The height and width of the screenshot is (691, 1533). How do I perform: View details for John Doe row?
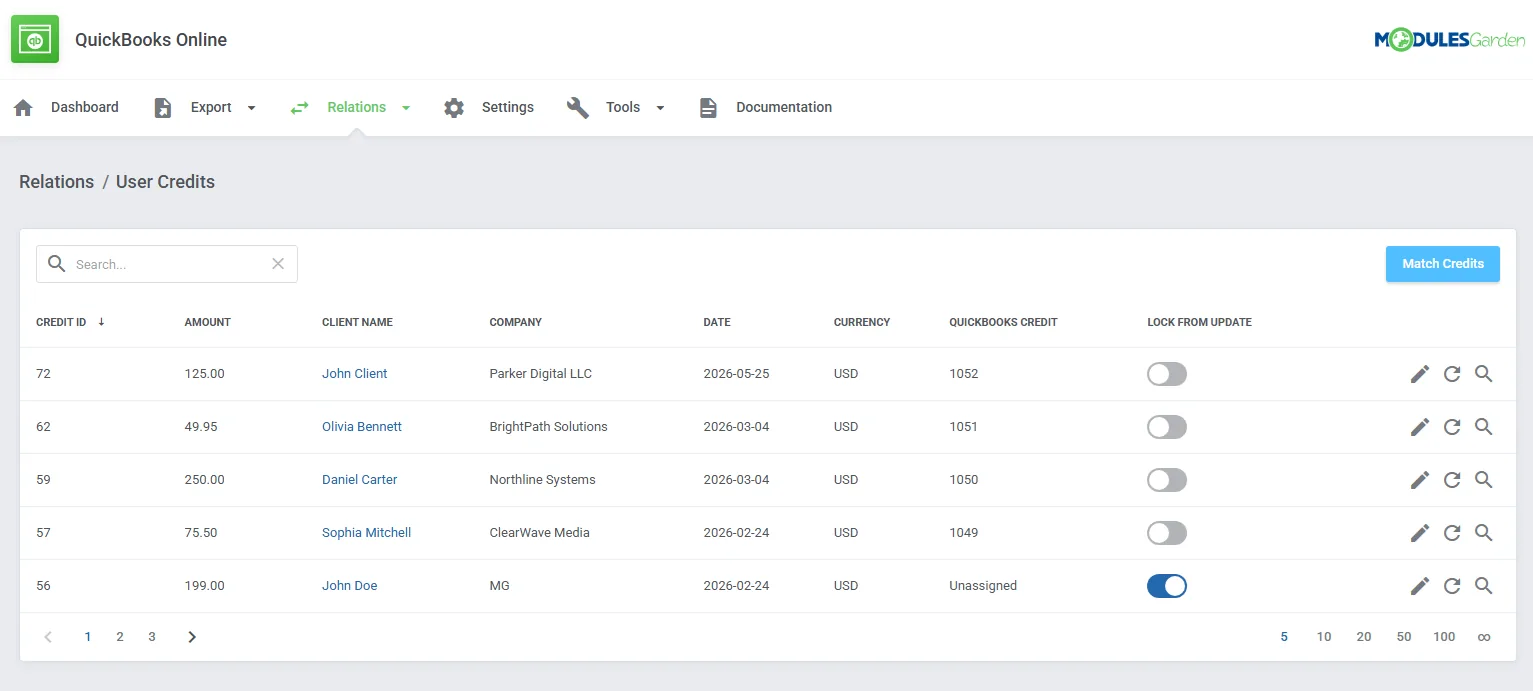(x=1484, y=586)
